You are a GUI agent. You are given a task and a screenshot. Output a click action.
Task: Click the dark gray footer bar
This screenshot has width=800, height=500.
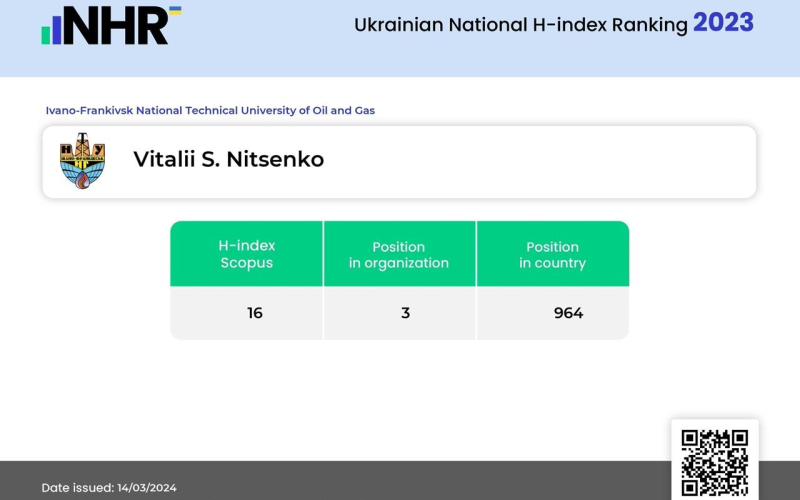click(x=400, y=480)
